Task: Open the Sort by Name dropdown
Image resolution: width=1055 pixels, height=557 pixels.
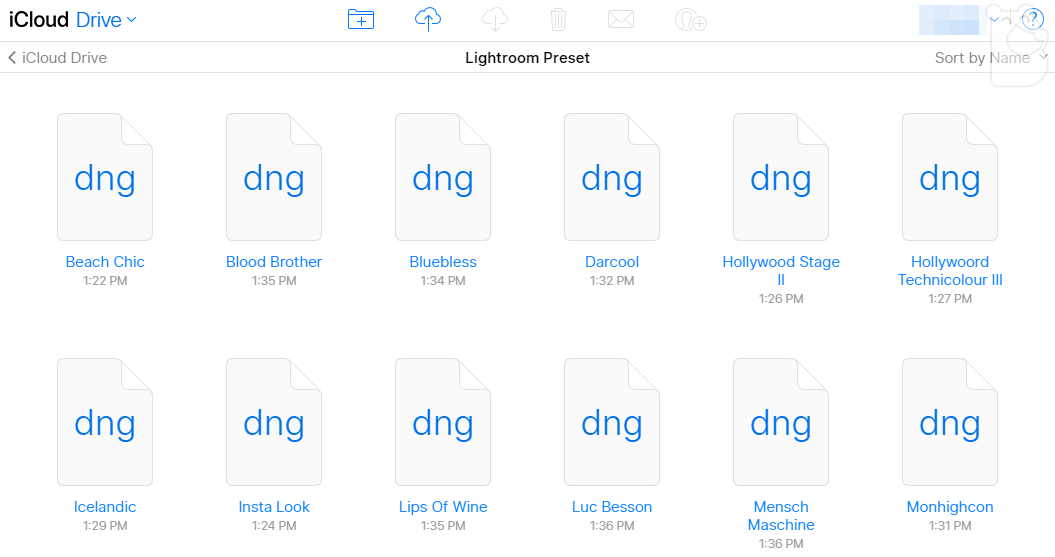Action: tap(990, 58)
